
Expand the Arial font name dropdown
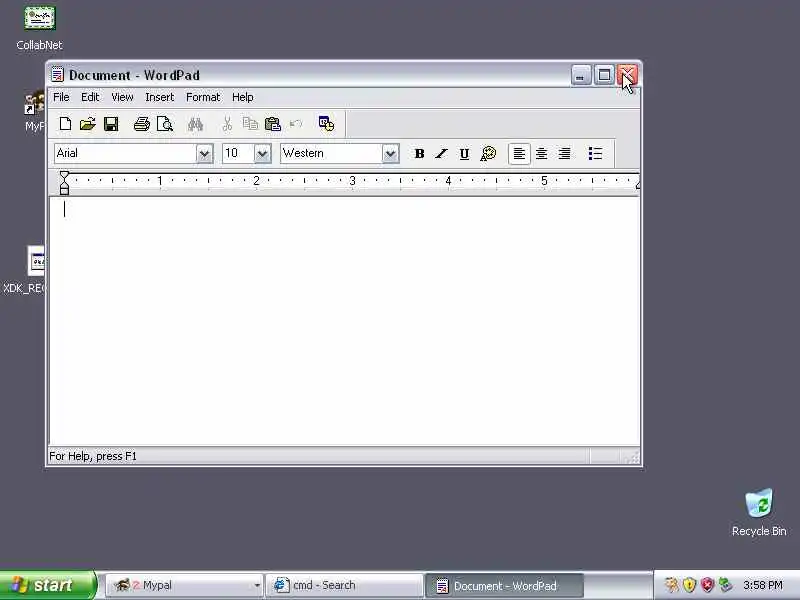coord(204,154)
